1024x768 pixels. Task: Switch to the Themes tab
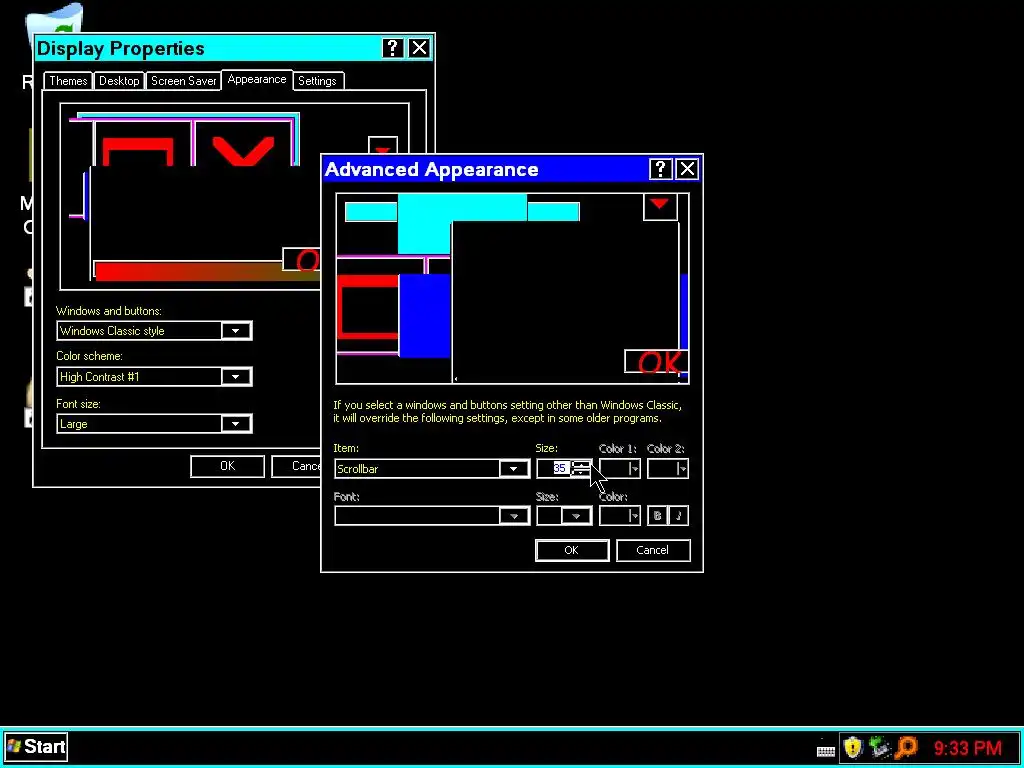coord(68,81)
